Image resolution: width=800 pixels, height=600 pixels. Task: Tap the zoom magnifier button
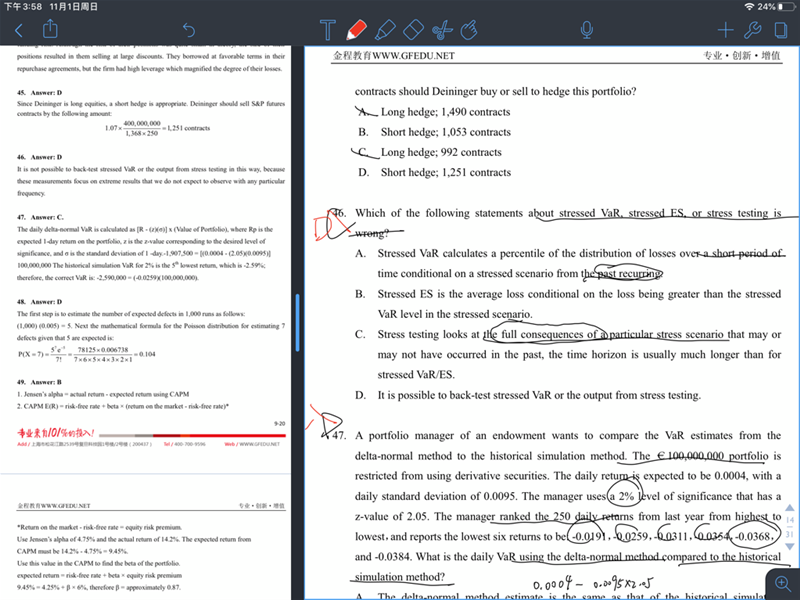[779, 582]
